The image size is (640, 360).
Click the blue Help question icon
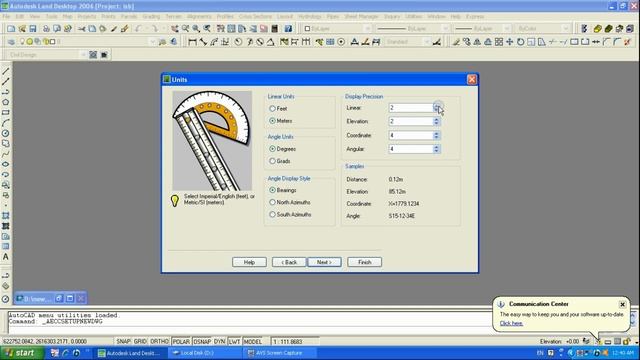point(288,29)
